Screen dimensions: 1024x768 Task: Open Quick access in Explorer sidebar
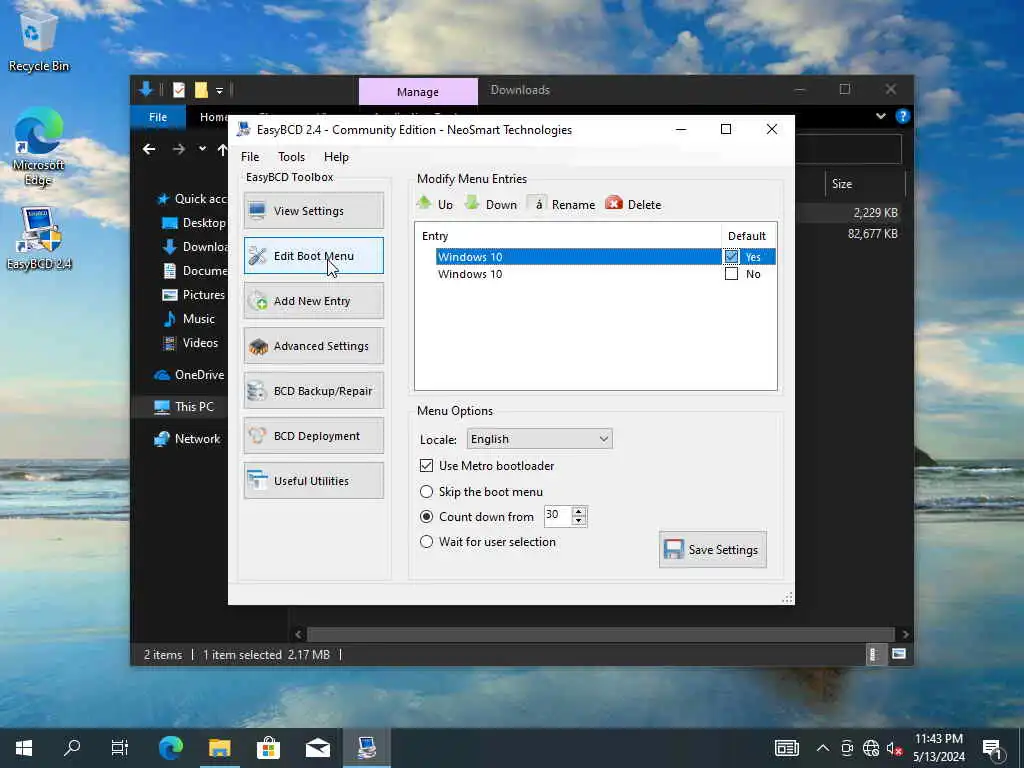192,199
